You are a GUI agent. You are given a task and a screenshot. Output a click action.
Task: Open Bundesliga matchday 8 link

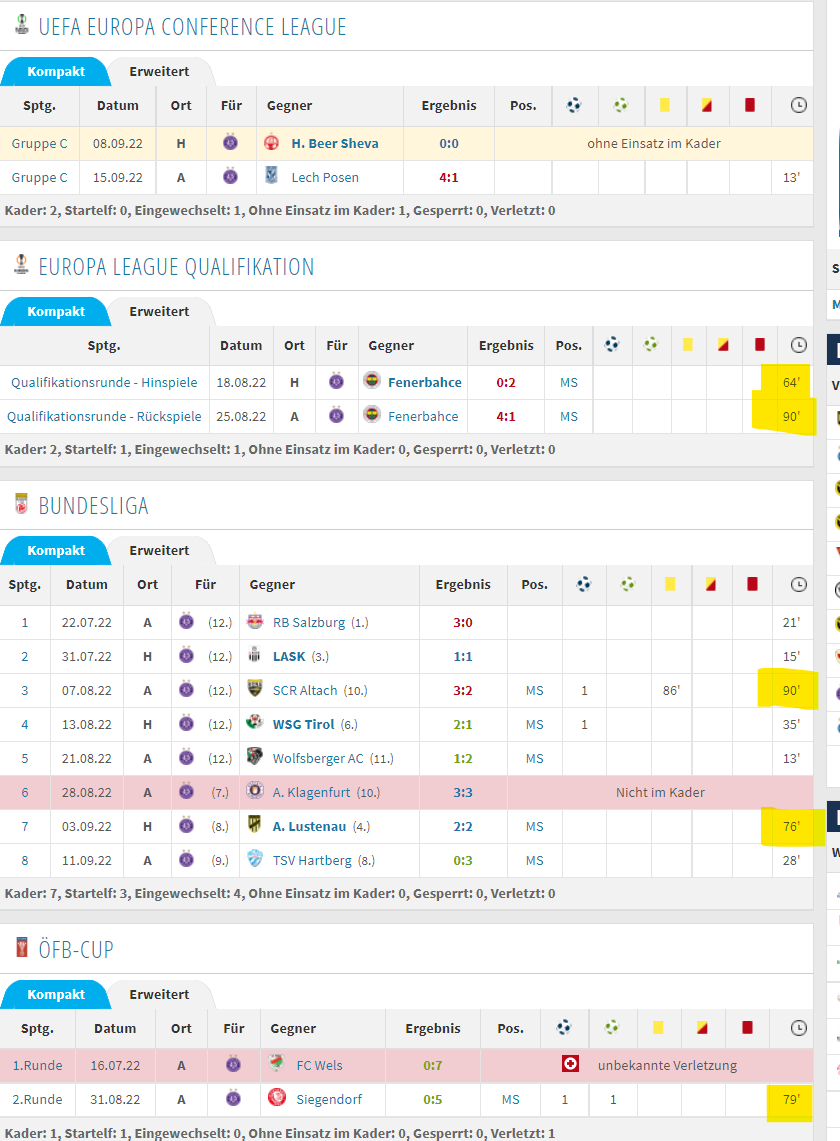click(x=25, y=861)
